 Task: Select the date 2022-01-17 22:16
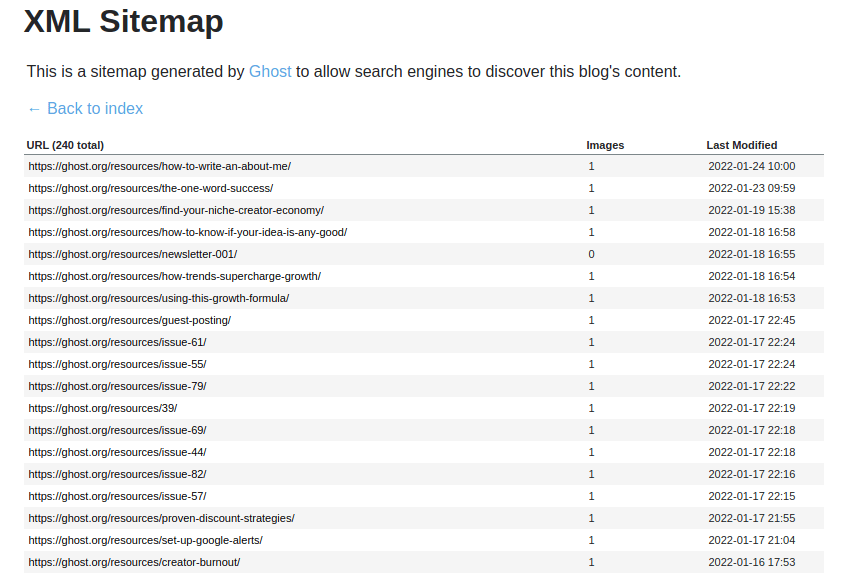click(x=751, y=474)
